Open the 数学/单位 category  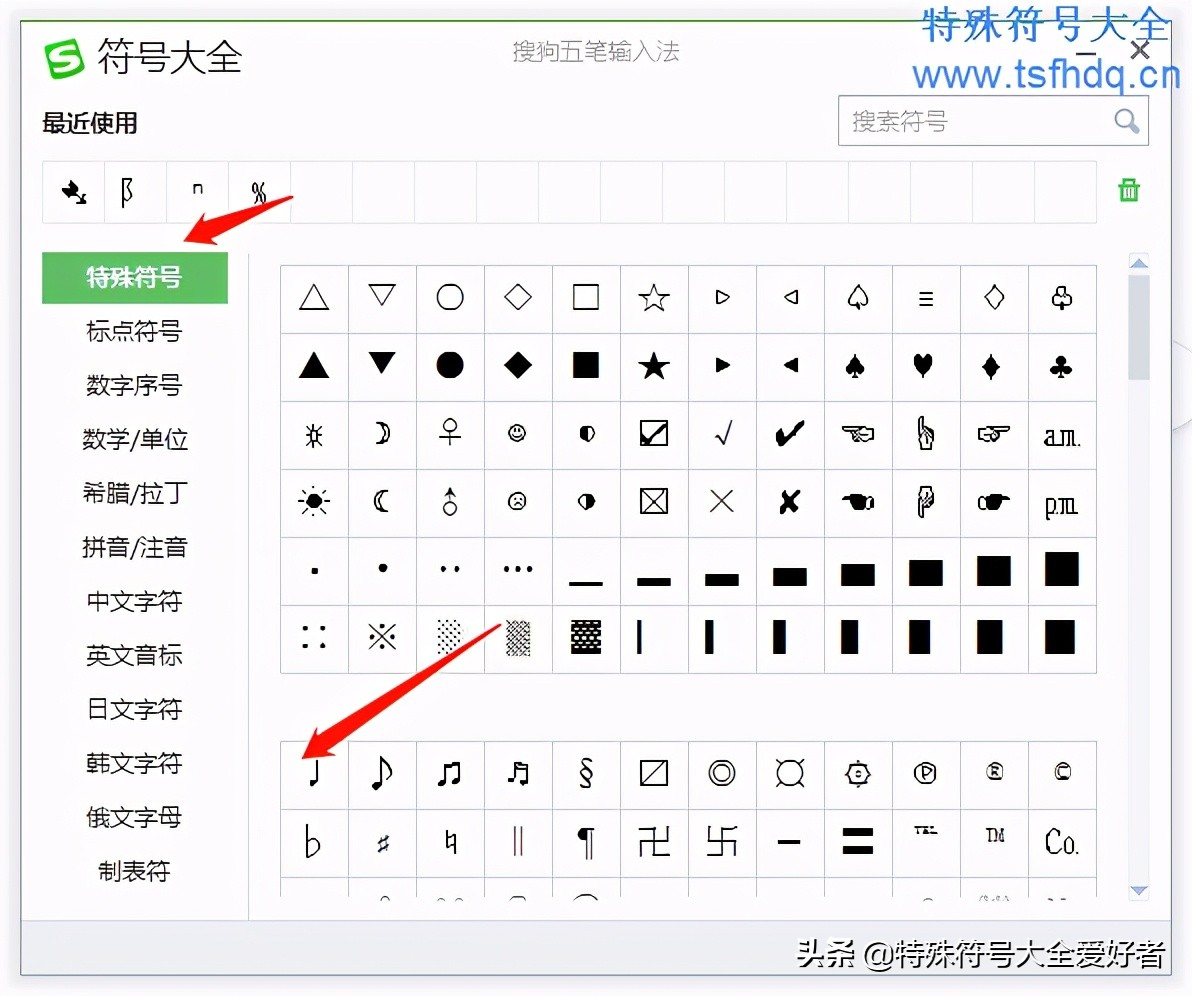click(134, 440)
